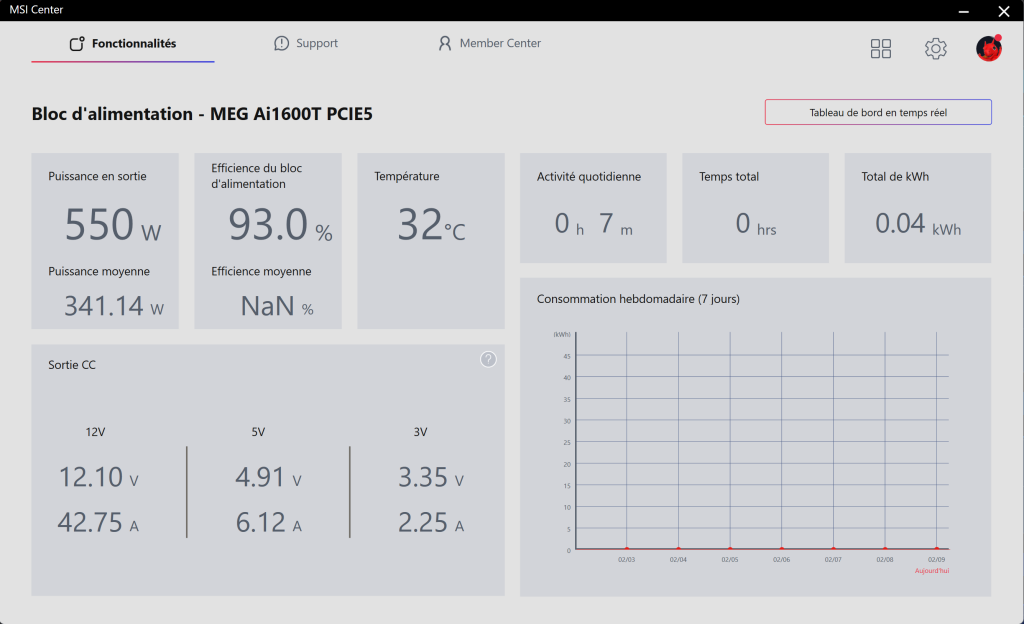Select the 550 W output power value
Viewport: 1024px width, 624px height.
click(112, 225)
